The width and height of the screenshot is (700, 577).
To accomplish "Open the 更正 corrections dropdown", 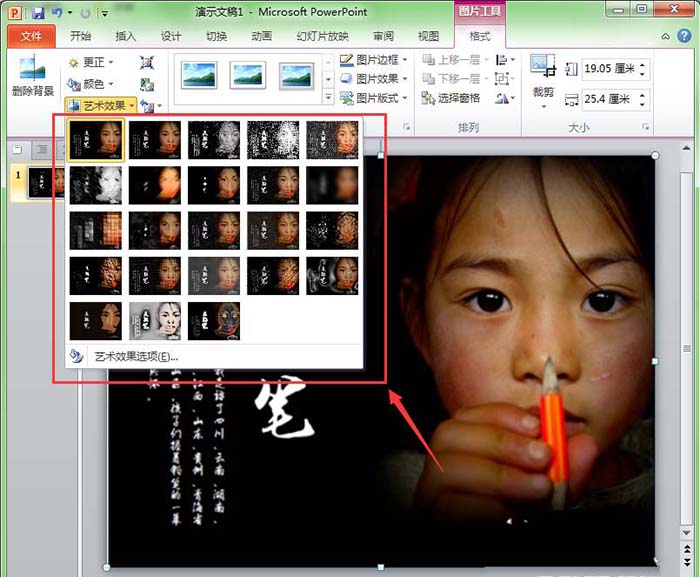I will click(91, 62).
